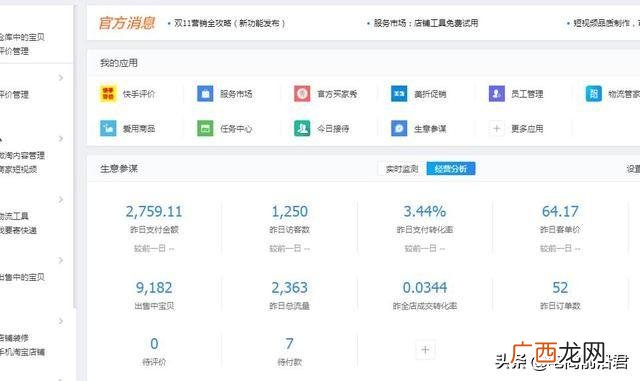Click the 0.0344 conversion rate value

pos(425,288)
